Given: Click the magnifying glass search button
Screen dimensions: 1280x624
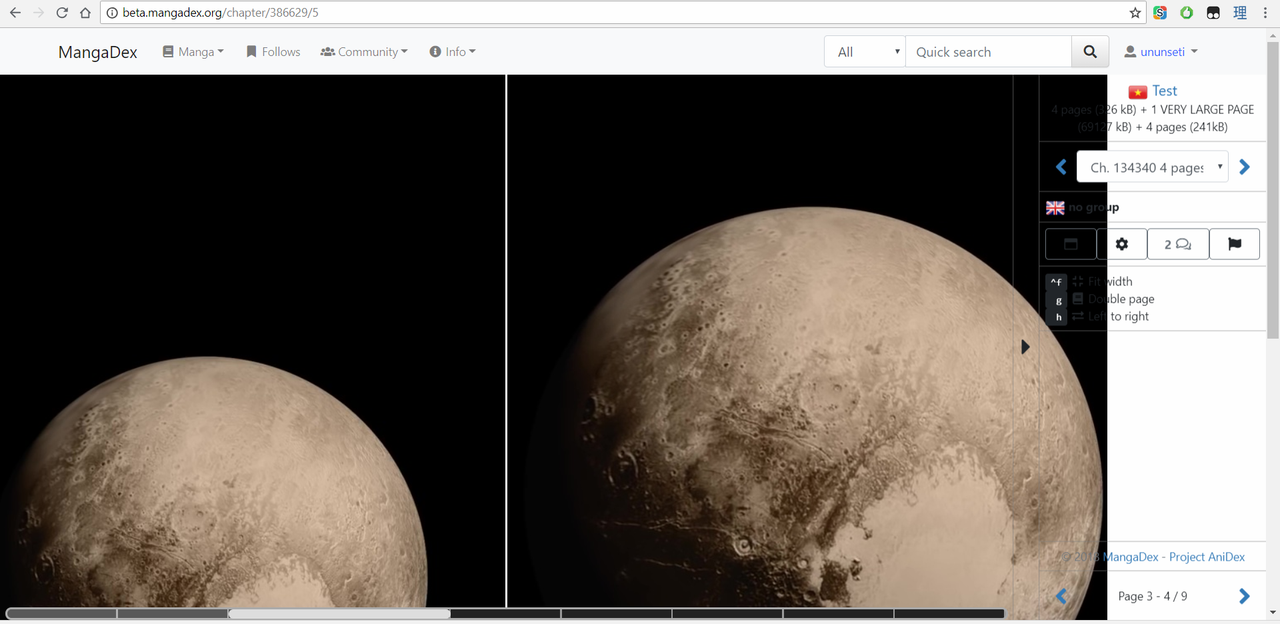Looking at the screenshot, I should click(x=1090, y=52).
